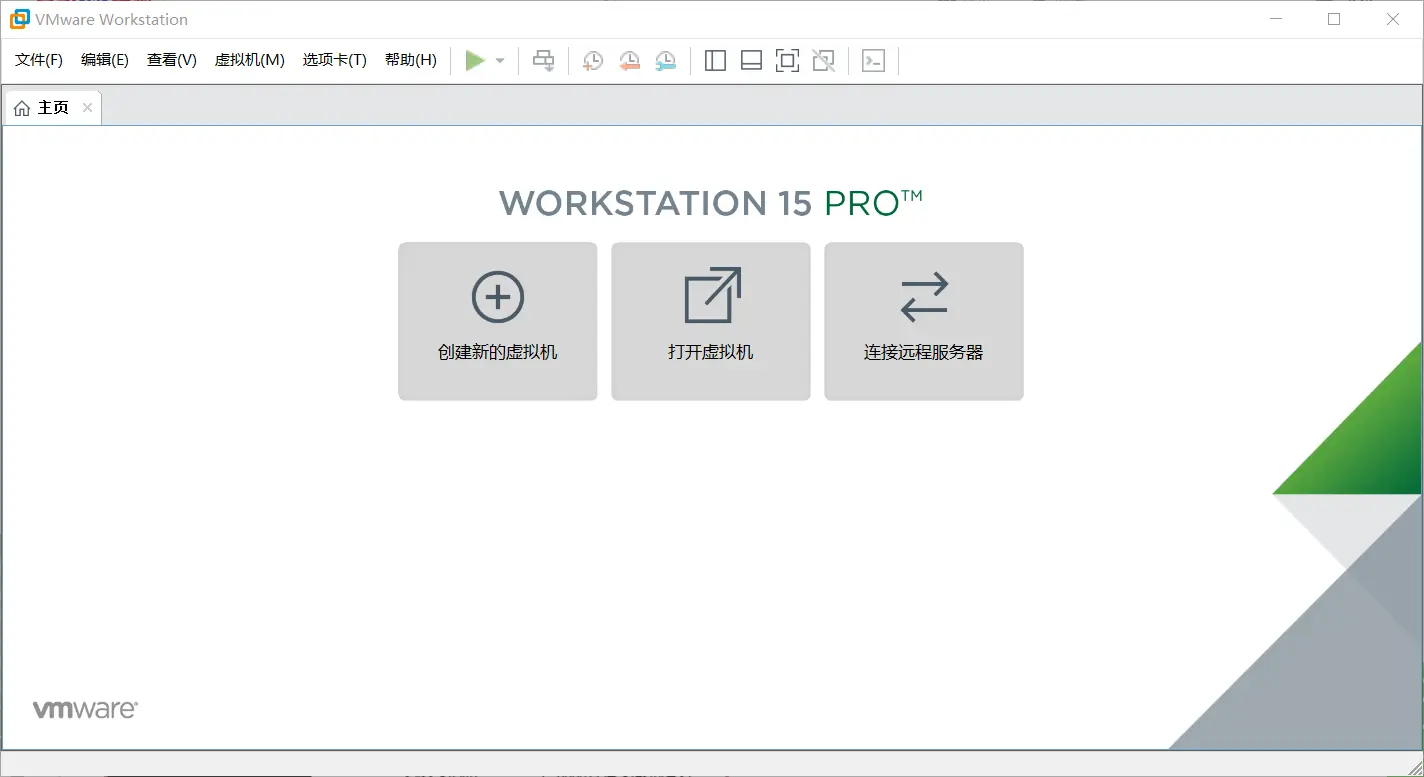This screenshot has height=777, width=1424.
Task: Take a snapshot with the clock-plus icon
Action: click(593, 61)
